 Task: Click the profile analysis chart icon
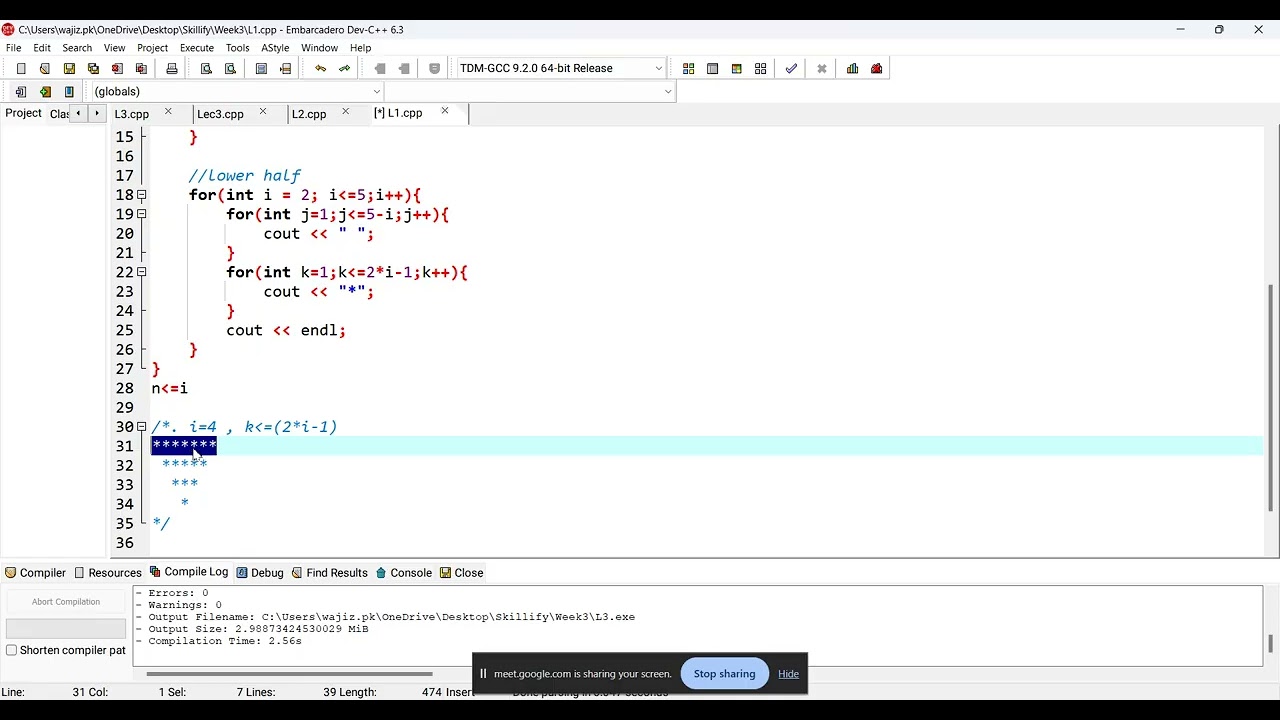pos(852,68)
